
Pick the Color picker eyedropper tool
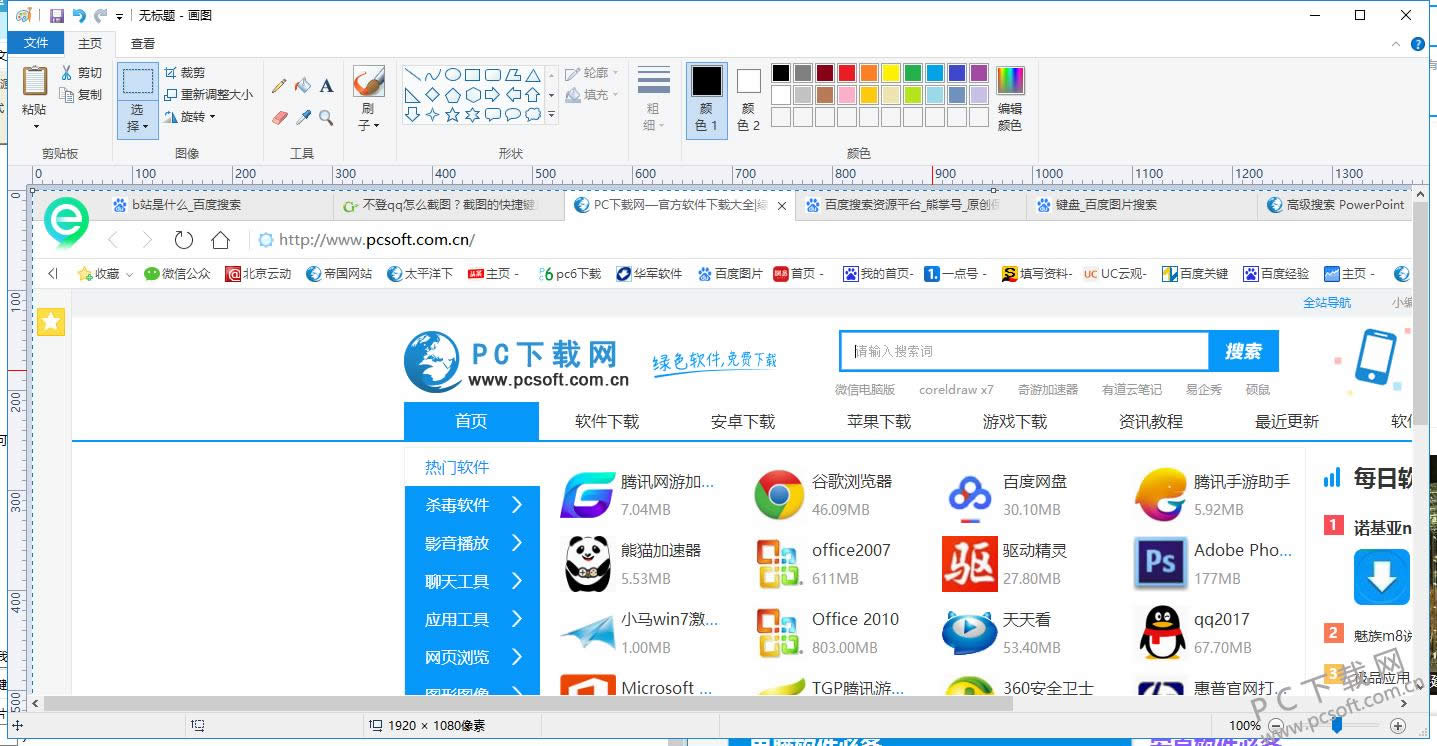(303, 118)
